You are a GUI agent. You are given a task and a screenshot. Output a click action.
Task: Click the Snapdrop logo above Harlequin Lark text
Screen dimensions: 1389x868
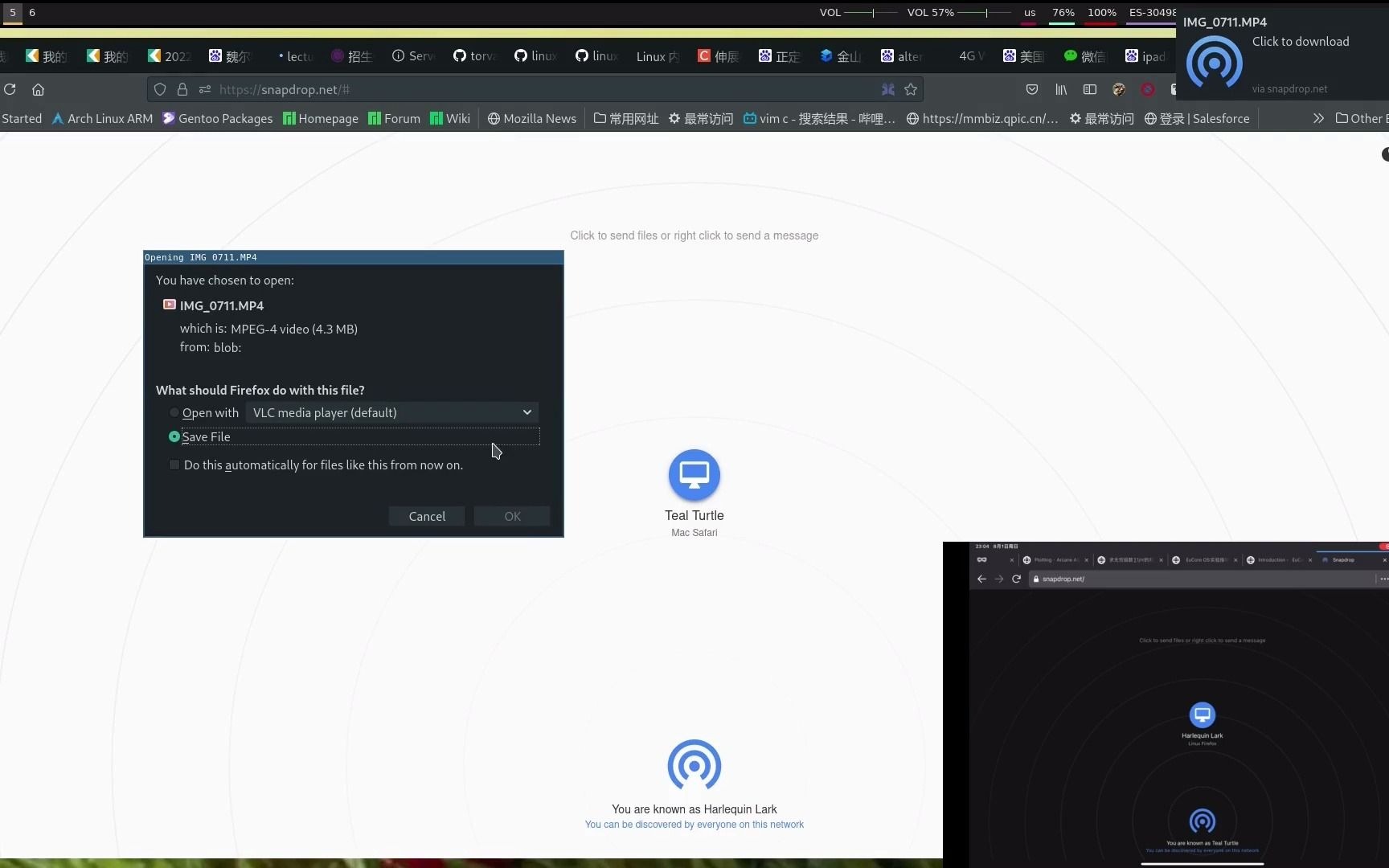click(x=694, y=765)
